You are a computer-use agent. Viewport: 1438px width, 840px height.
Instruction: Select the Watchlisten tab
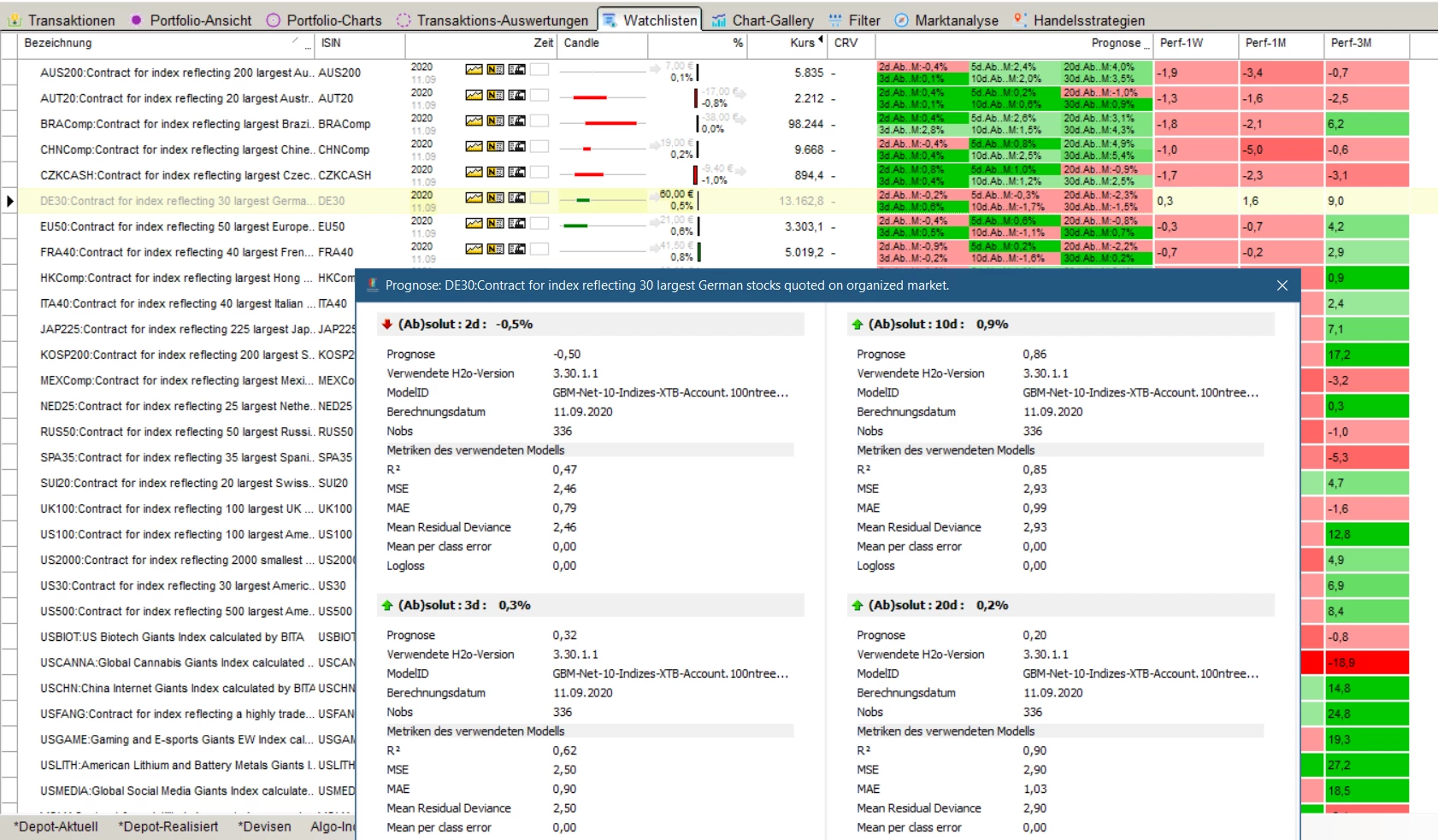tap(650, 20)
